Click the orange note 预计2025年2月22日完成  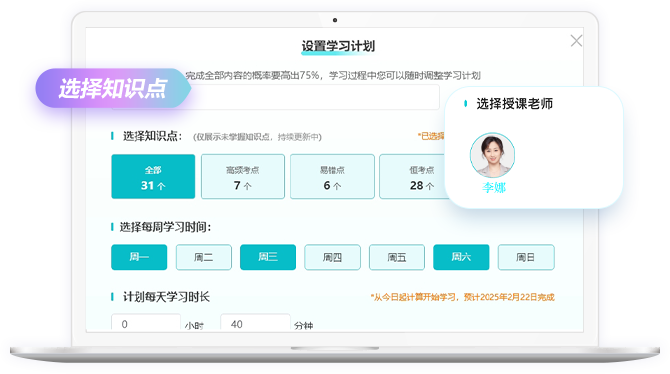(509, 297)
